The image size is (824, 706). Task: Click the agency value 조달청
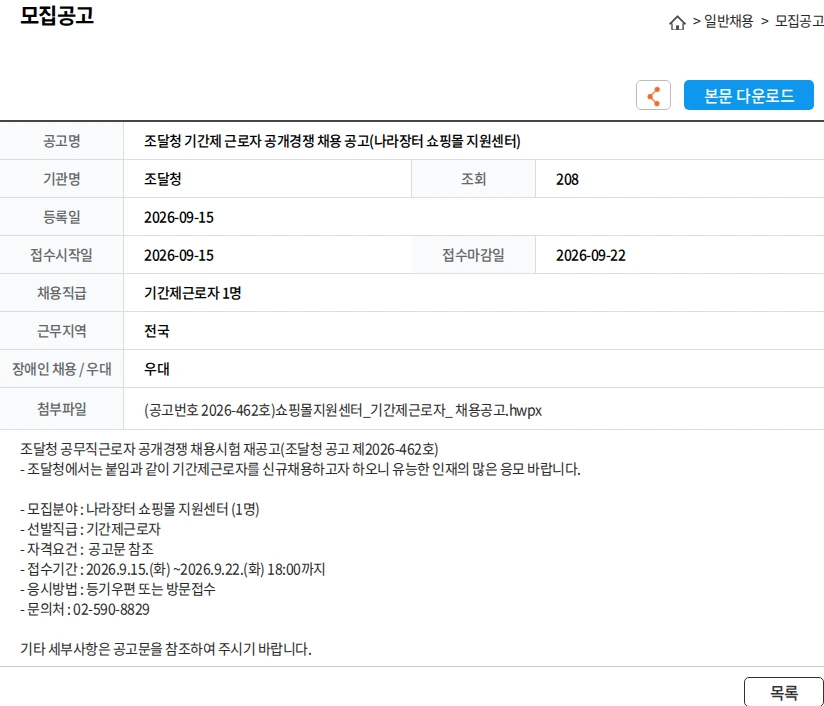162,179
